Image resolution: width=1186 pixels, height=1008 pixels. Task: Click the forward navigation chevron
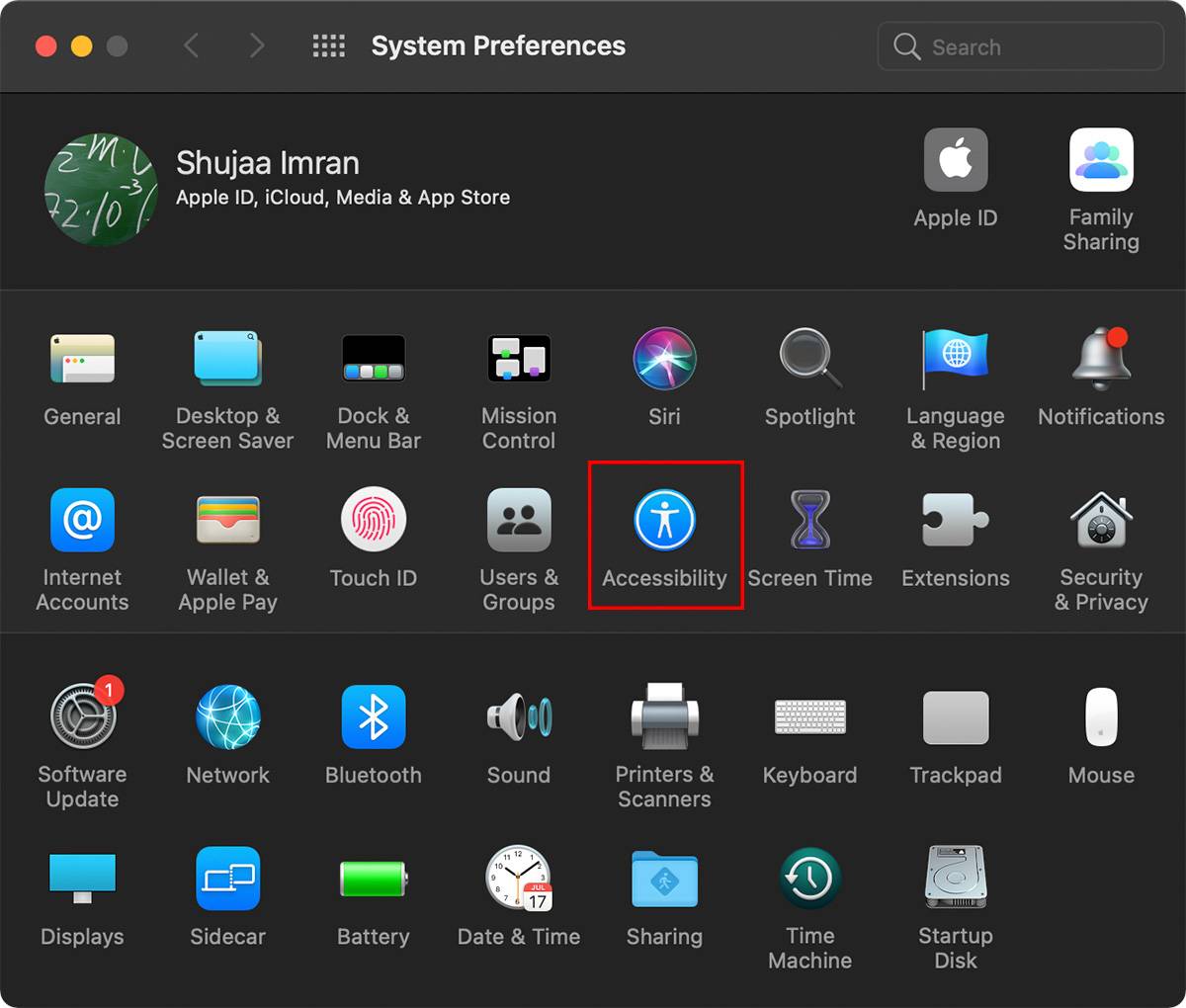pos(257,45)
